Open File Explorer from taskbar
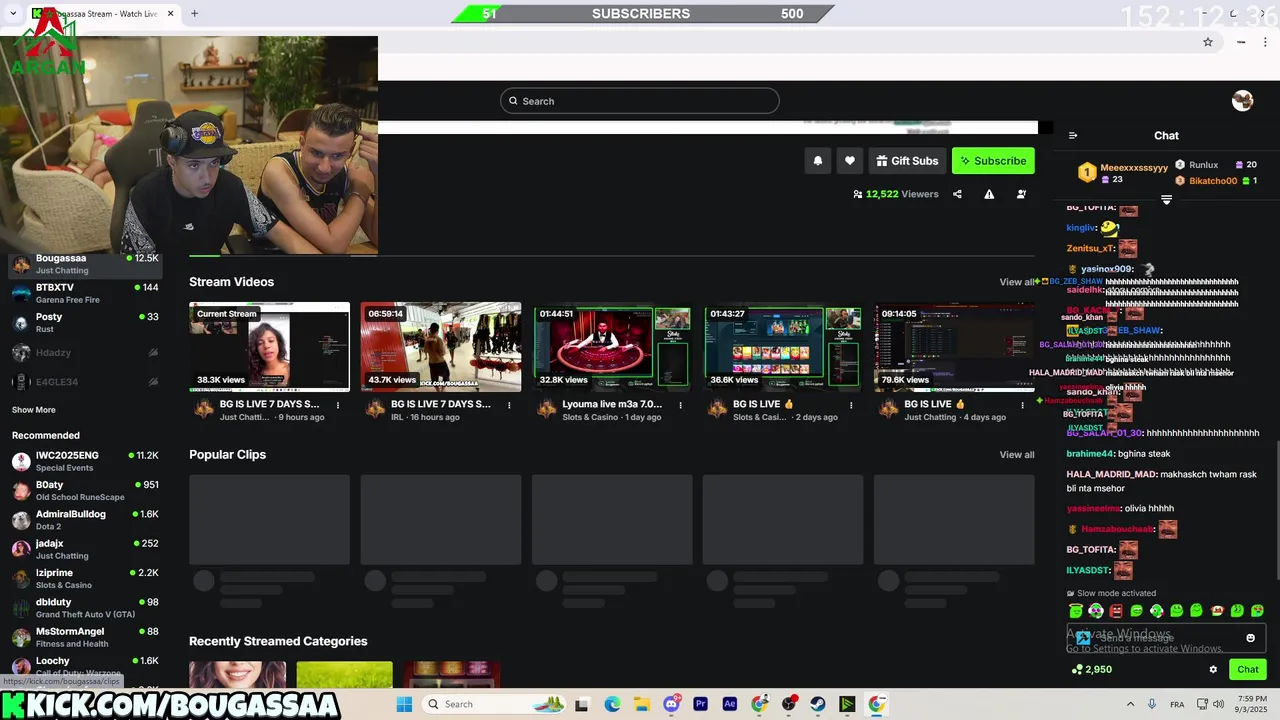Image resolution: width=1280 pixels, height=720 pixels. click(641, 704)
